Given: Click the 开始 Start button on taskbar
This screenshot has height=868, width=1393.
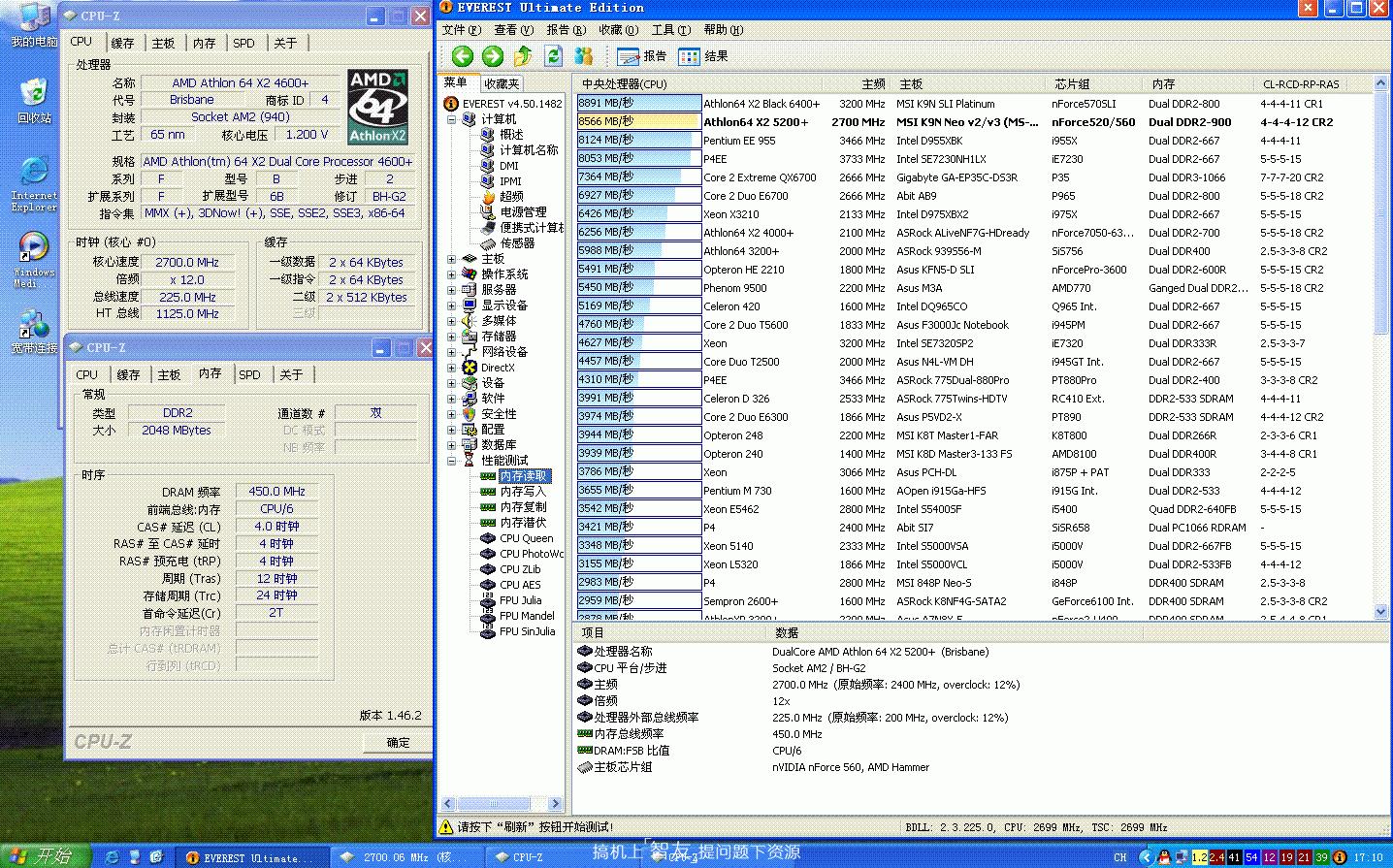Looking at the screenshot, I should [x=44, y=856].
